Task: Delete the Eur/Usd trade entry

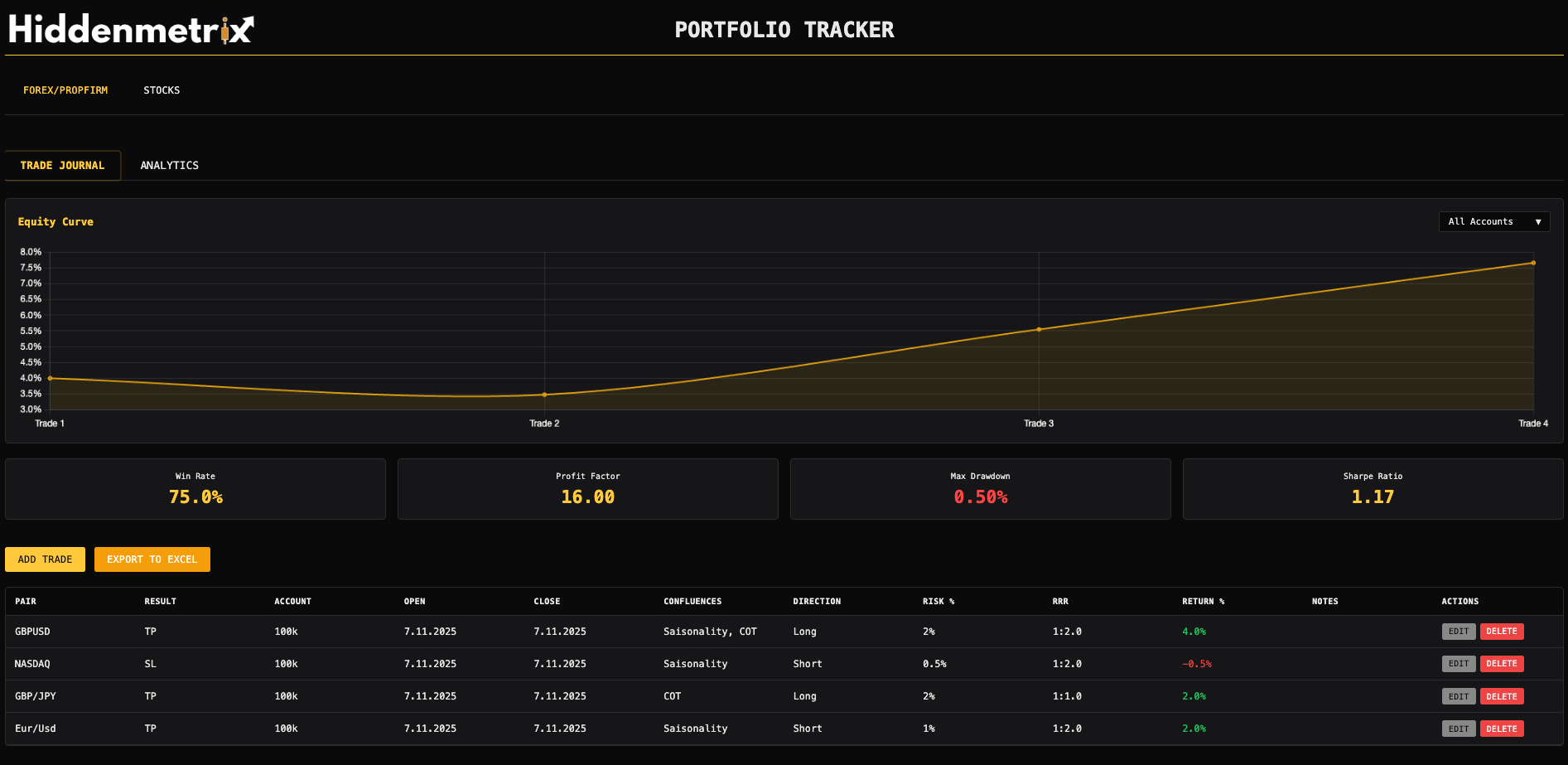Action: pos(1502,728)
